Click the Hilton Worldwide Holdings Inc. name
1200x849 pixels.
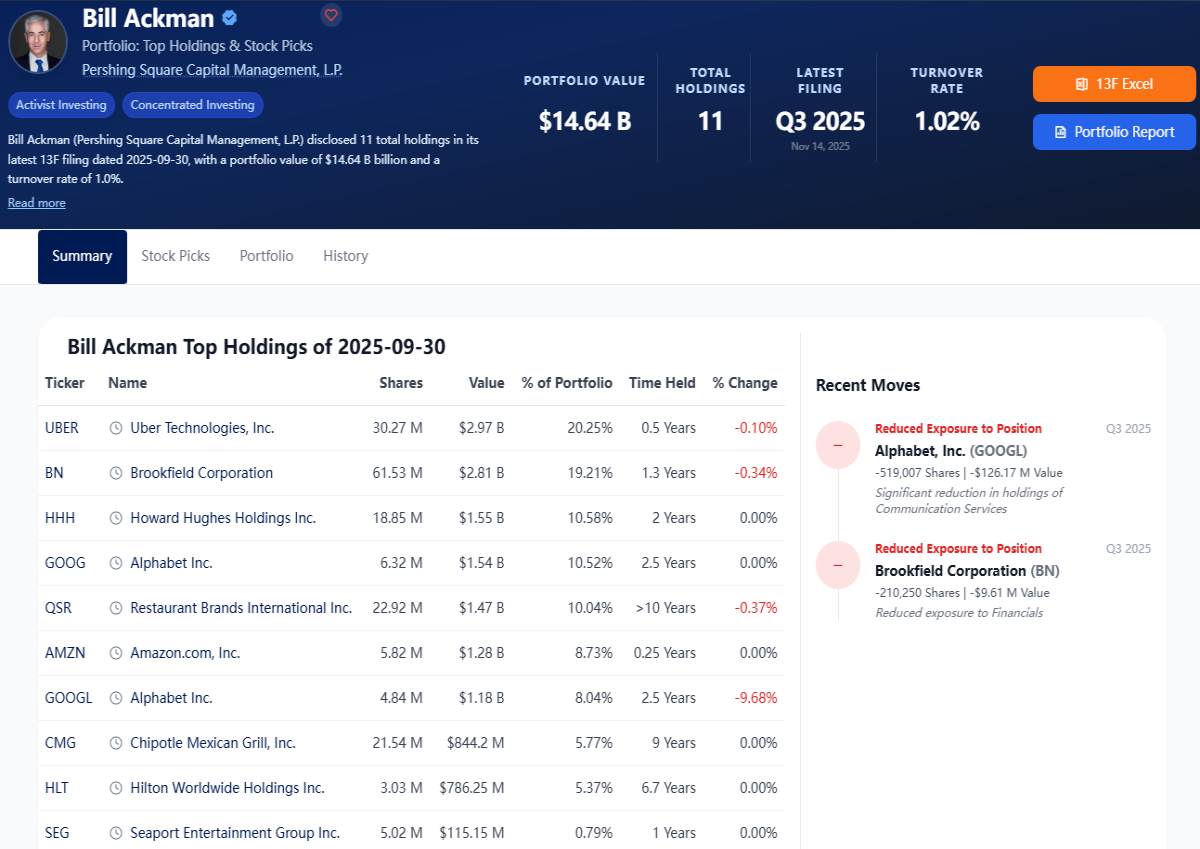[x=227, y=788]
